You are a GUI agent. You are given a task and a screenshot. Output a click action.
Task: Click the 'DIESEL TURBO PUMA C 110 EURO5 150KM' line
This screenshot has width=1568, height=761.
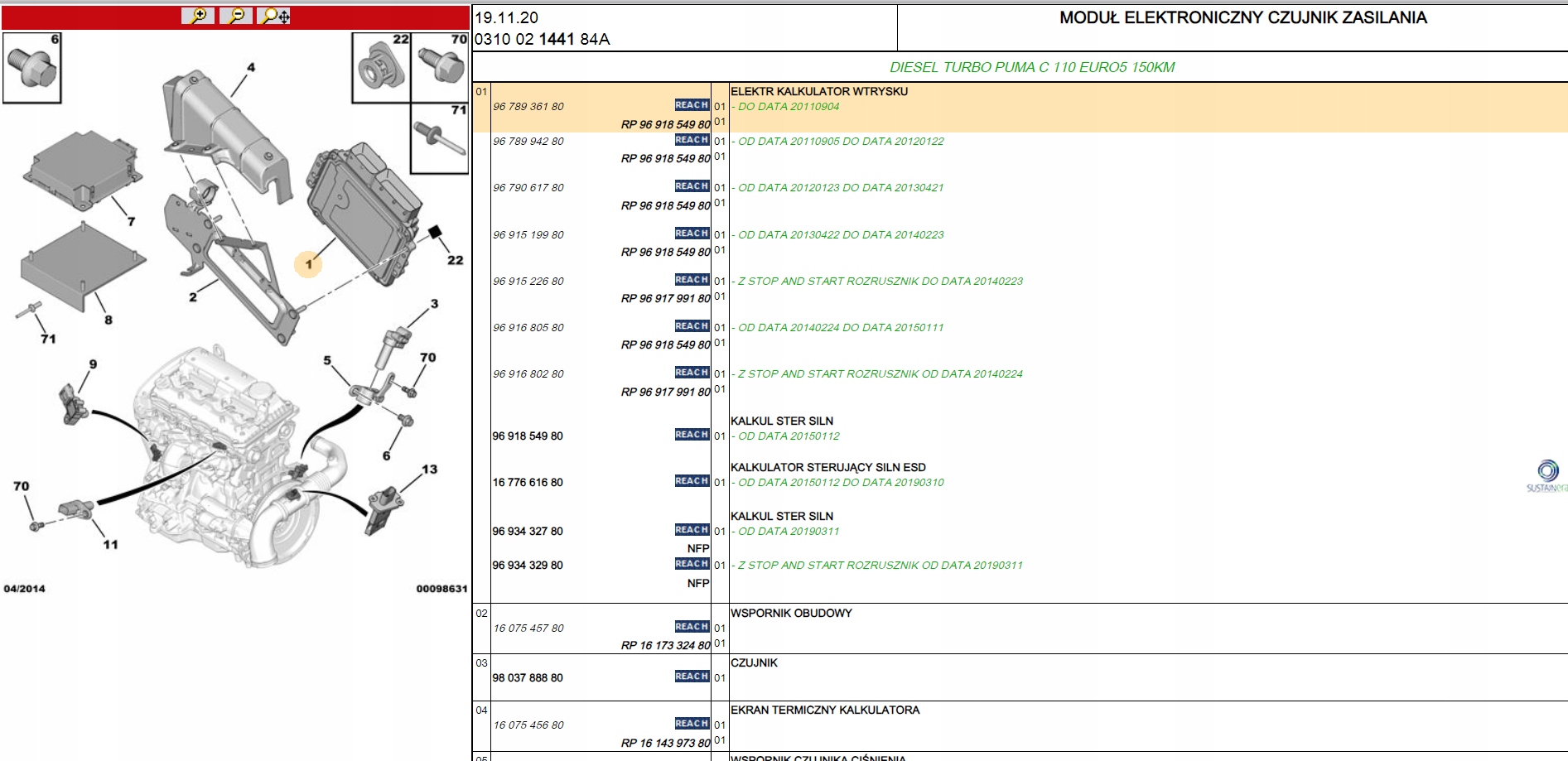pyautogui.click(x=1032, y=68)
